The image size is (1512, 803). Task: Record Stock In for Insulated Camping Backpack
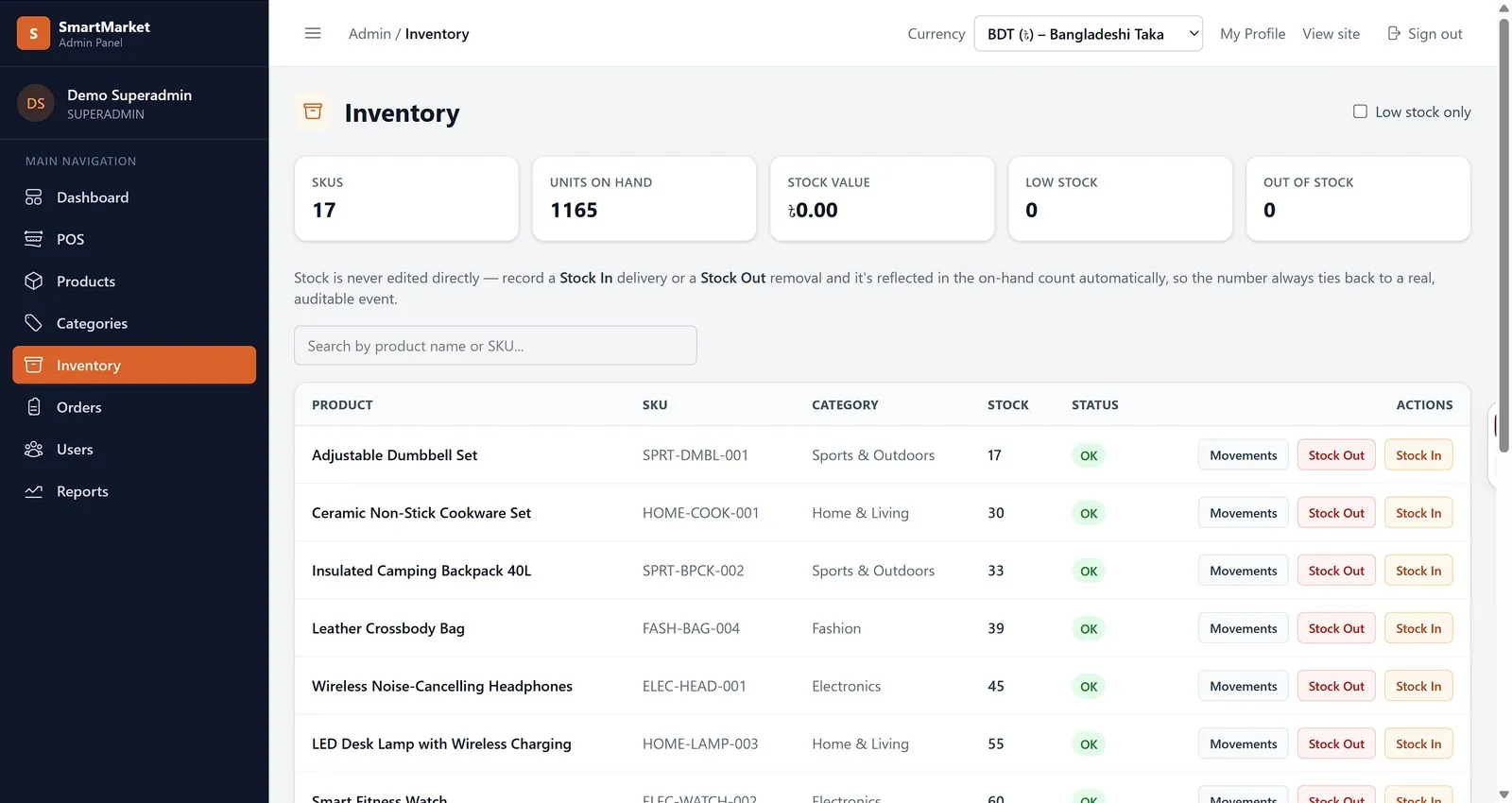(x=1418, y=571)
